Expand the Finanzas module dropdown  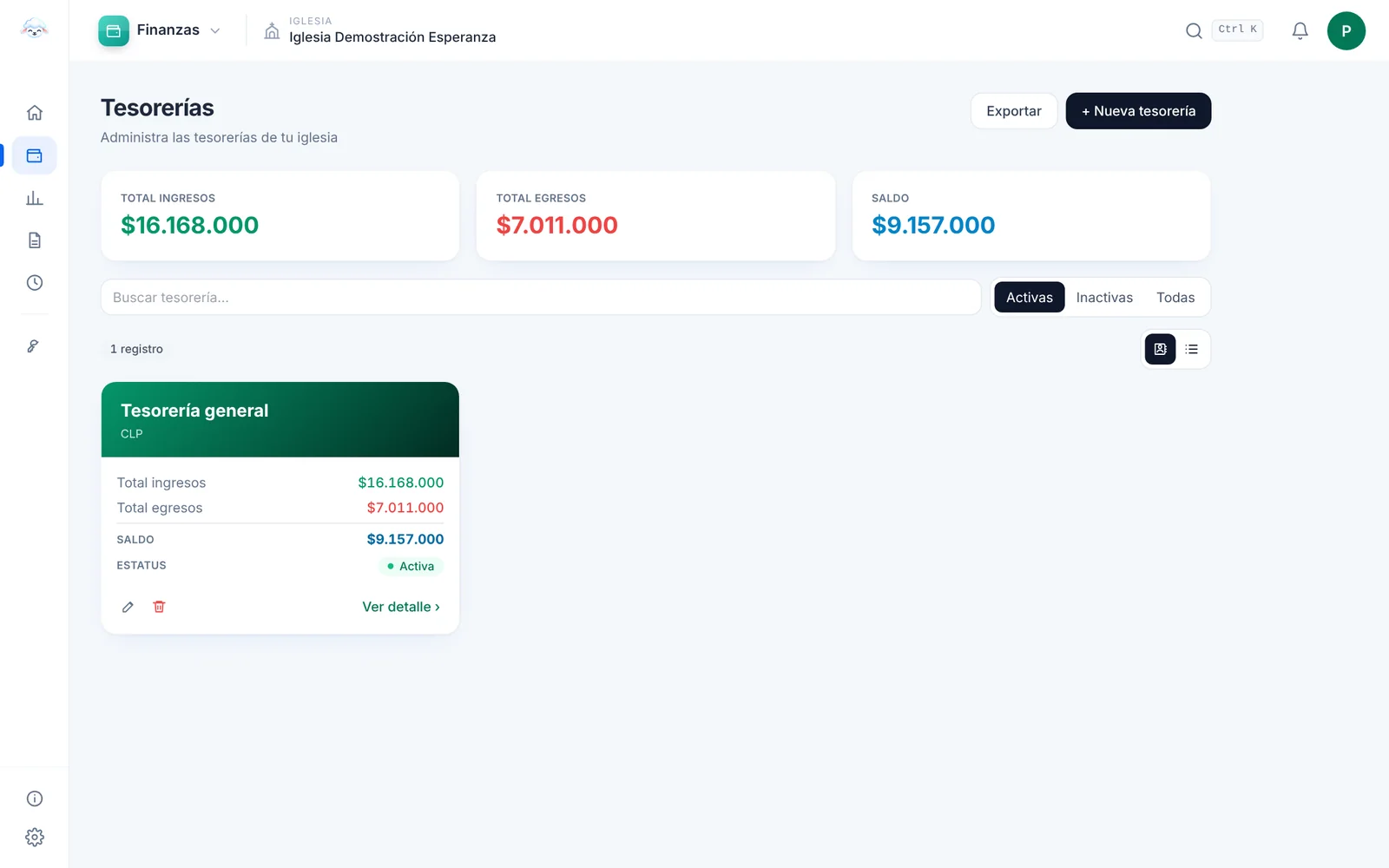click(x=215, y=31)
